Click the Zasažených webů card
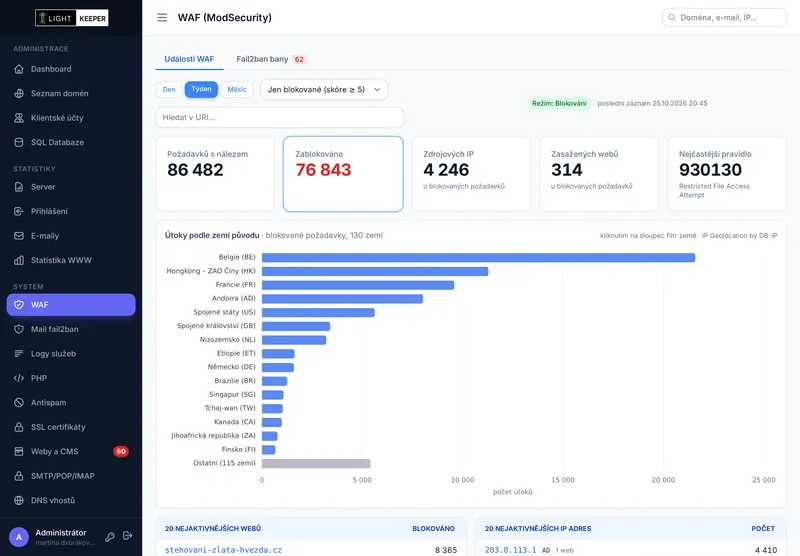 point(599,174)
